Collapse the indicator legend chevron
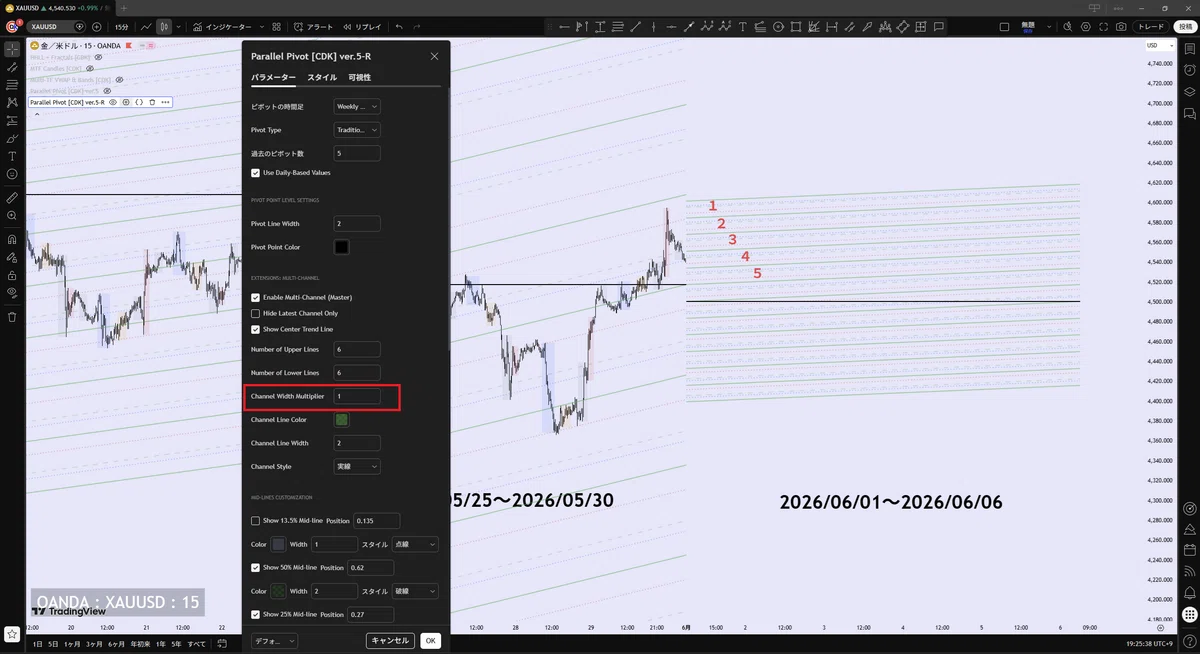 (37, 114)
